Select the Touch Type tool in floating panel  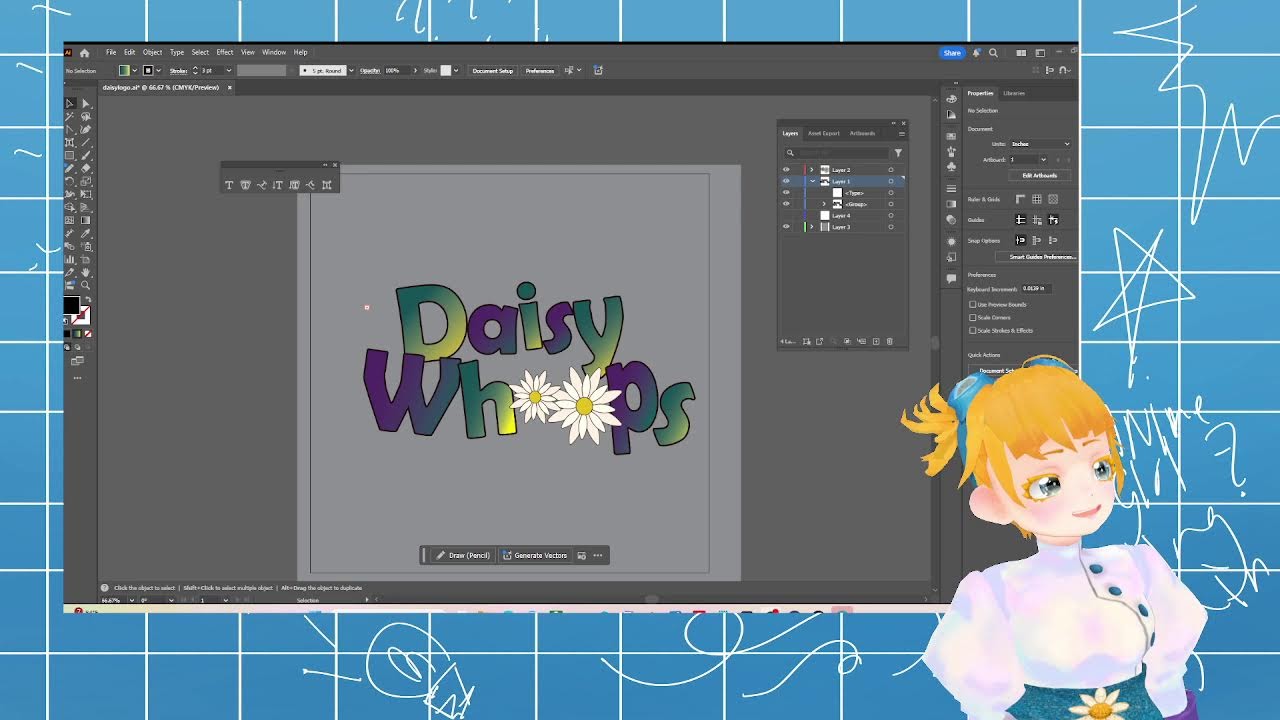click(327, 185)
